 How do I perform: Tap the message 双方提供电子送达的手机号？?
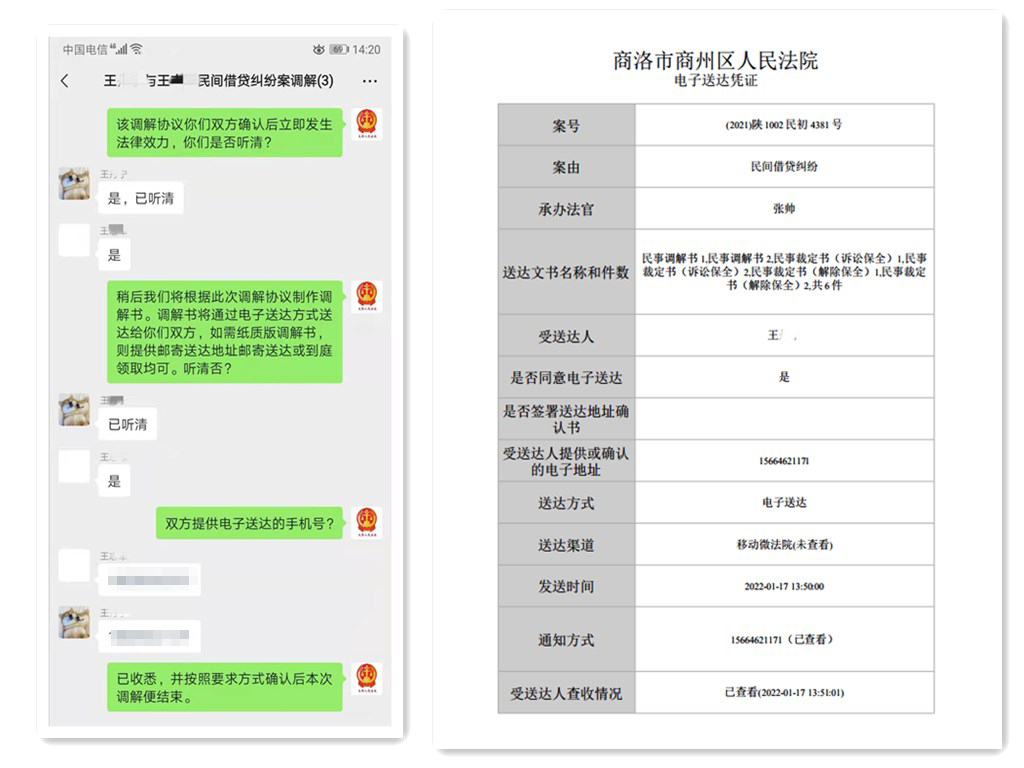coord(249,523)
